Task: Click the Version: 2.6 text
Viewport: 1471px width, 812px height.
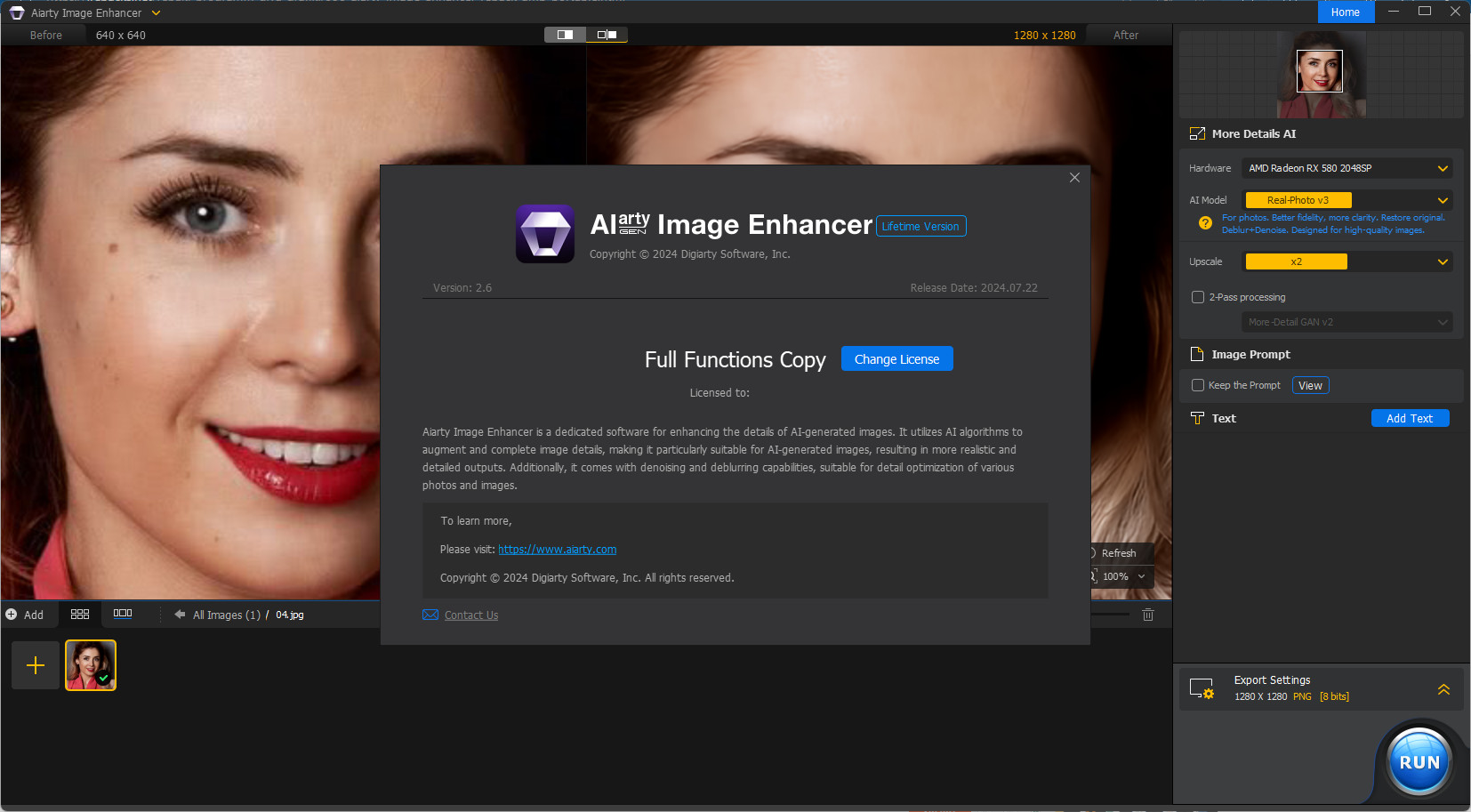Action: tap(462, 288)
